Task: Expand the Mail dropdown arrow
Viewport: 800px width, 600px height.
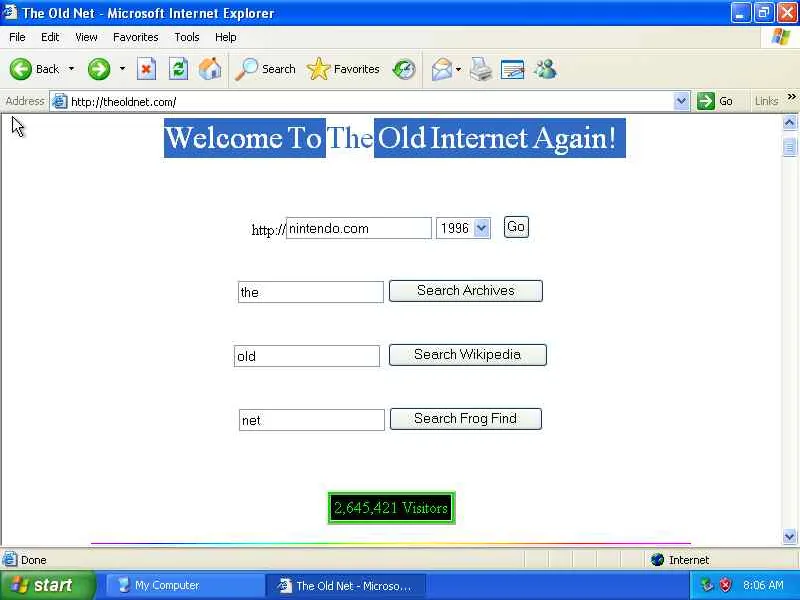Action: coord(458,69)
